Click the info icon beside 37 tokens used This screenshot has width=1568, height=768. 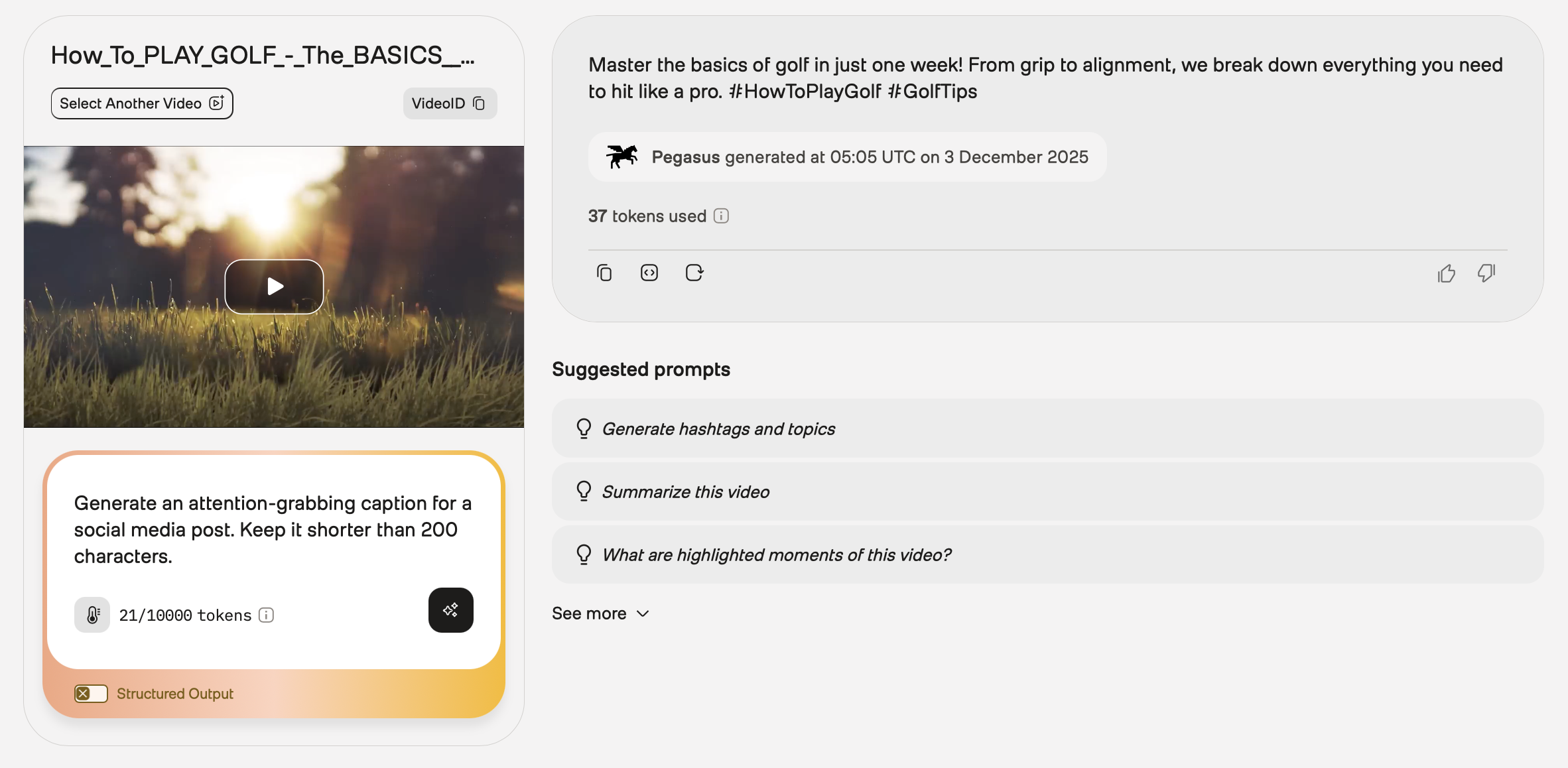[x=721, y=216]
